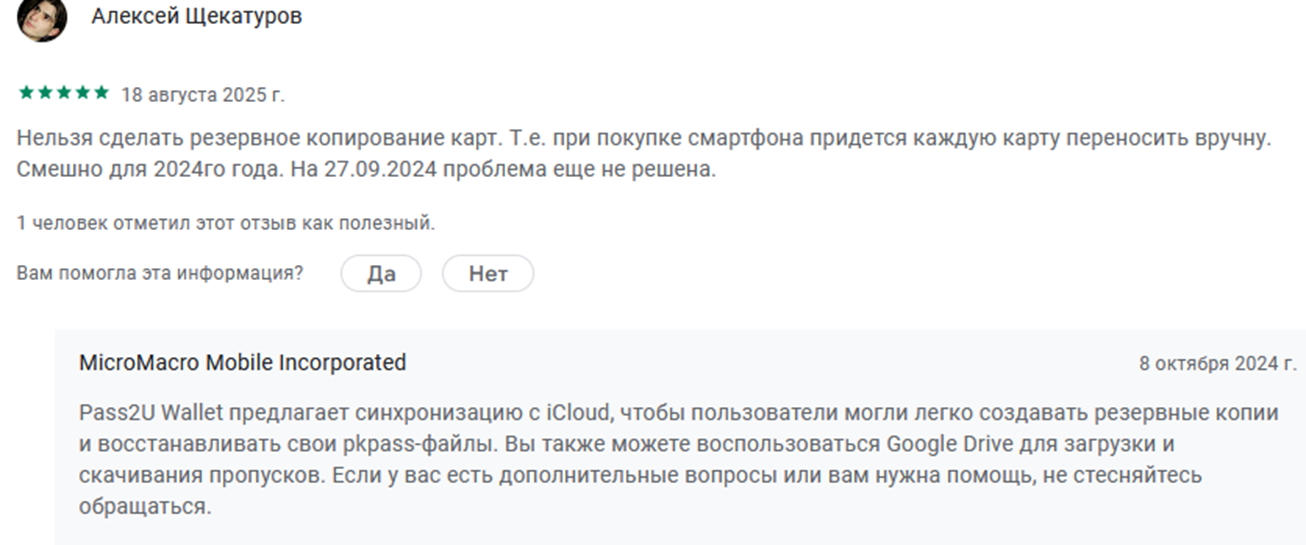The height and width of the screenshot is (545, 1306).
Task: Click the first green rating star
Action: (26, 93)
